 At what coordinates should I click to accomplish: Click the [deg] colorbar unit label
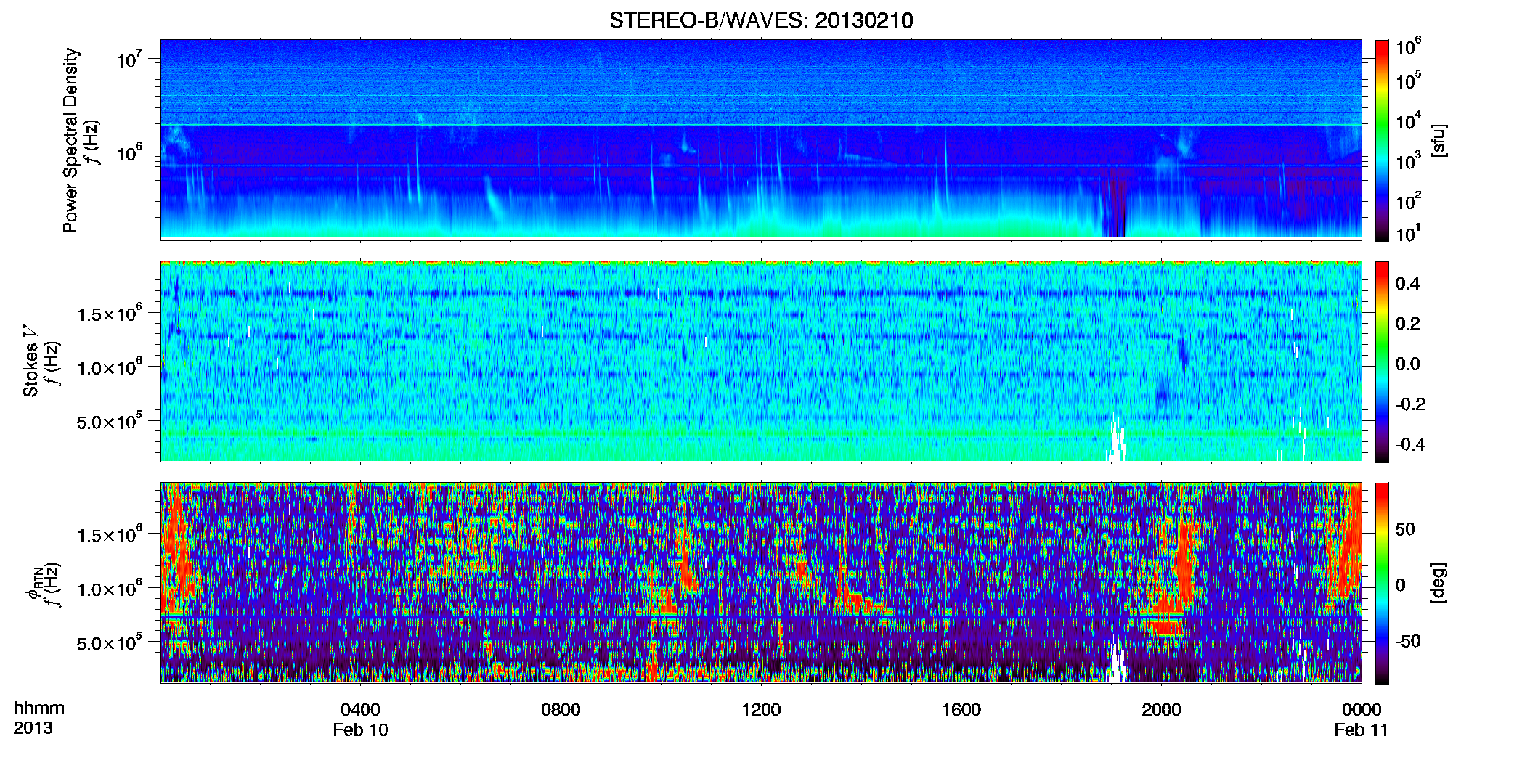pos(1437,583)
